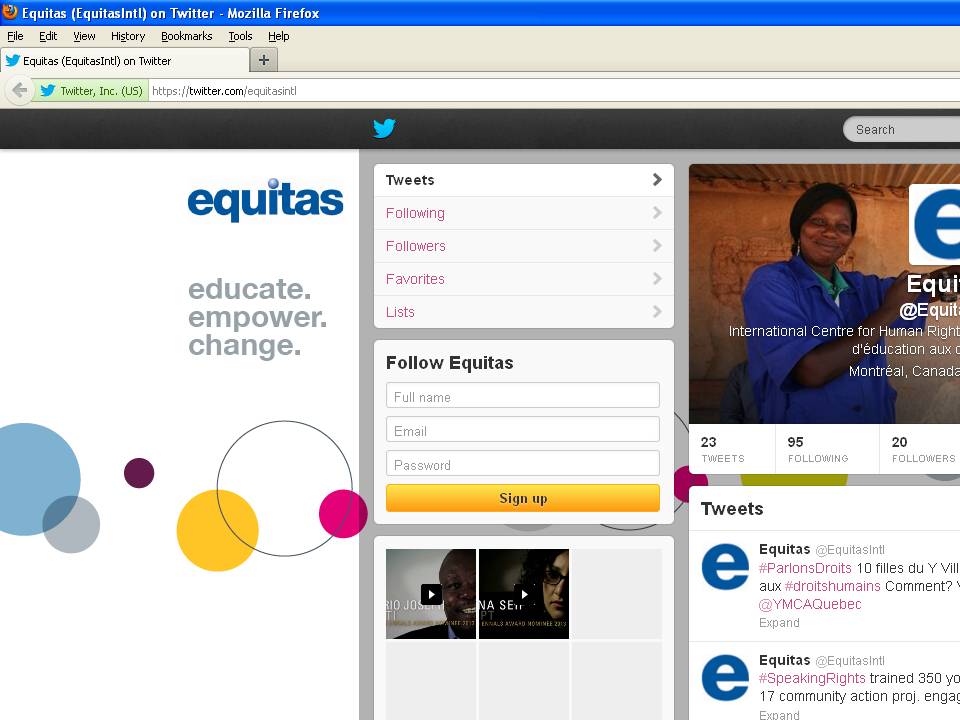The height and width of the screenshot is (720, 960).
Task: Click the #ParlonsDroits hashtag
Action: coord(805,568)
